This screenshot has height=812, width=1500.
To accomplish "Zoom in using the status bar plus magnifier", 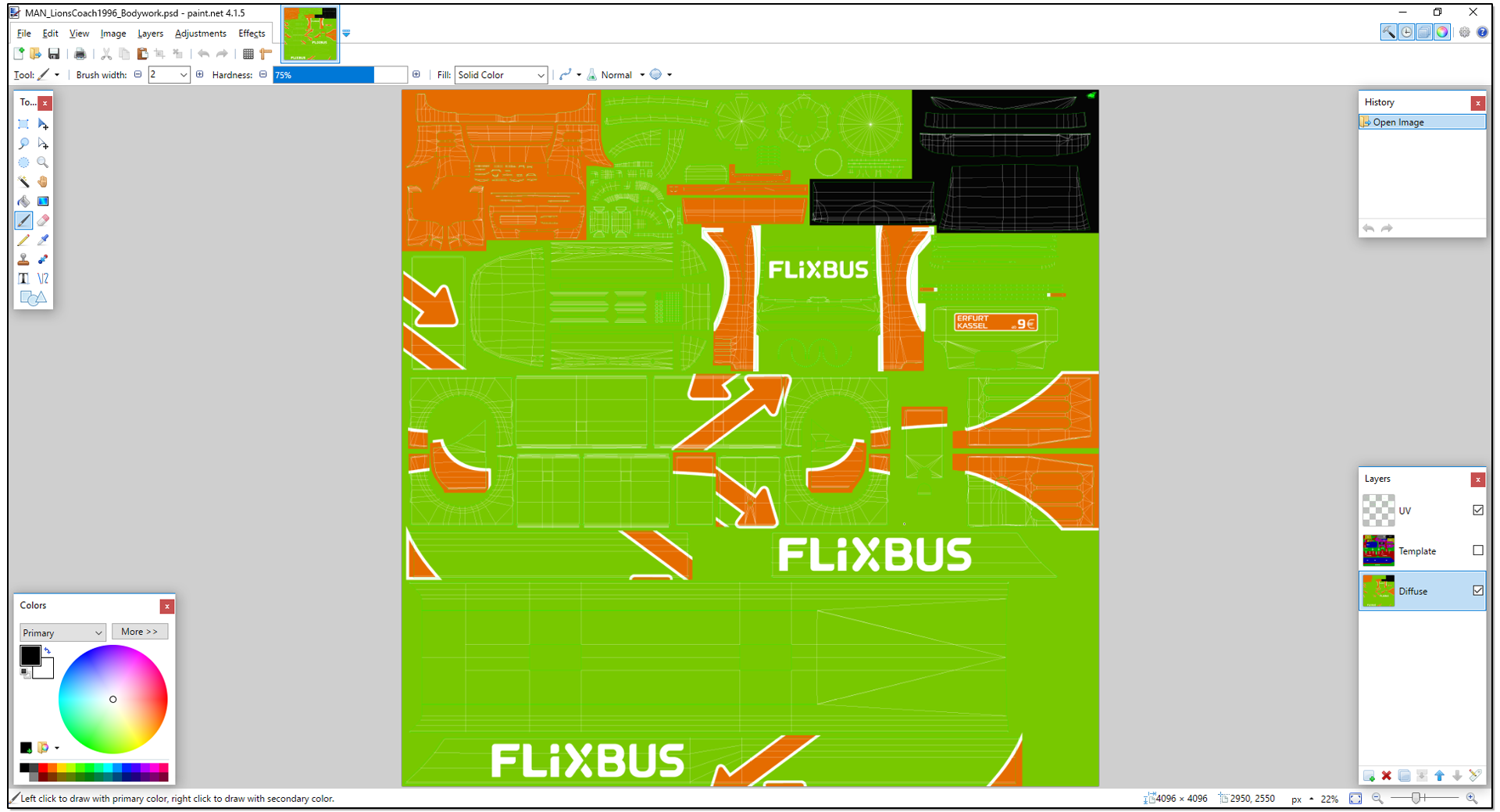I will tap(1472, 798).
